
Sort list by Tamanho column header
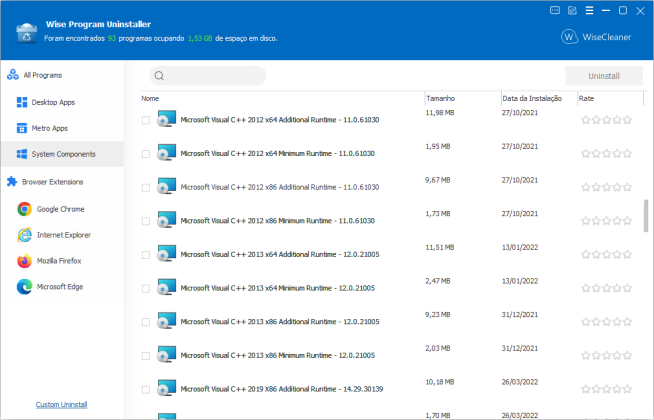pyautogui.click(x=440, y=99)
